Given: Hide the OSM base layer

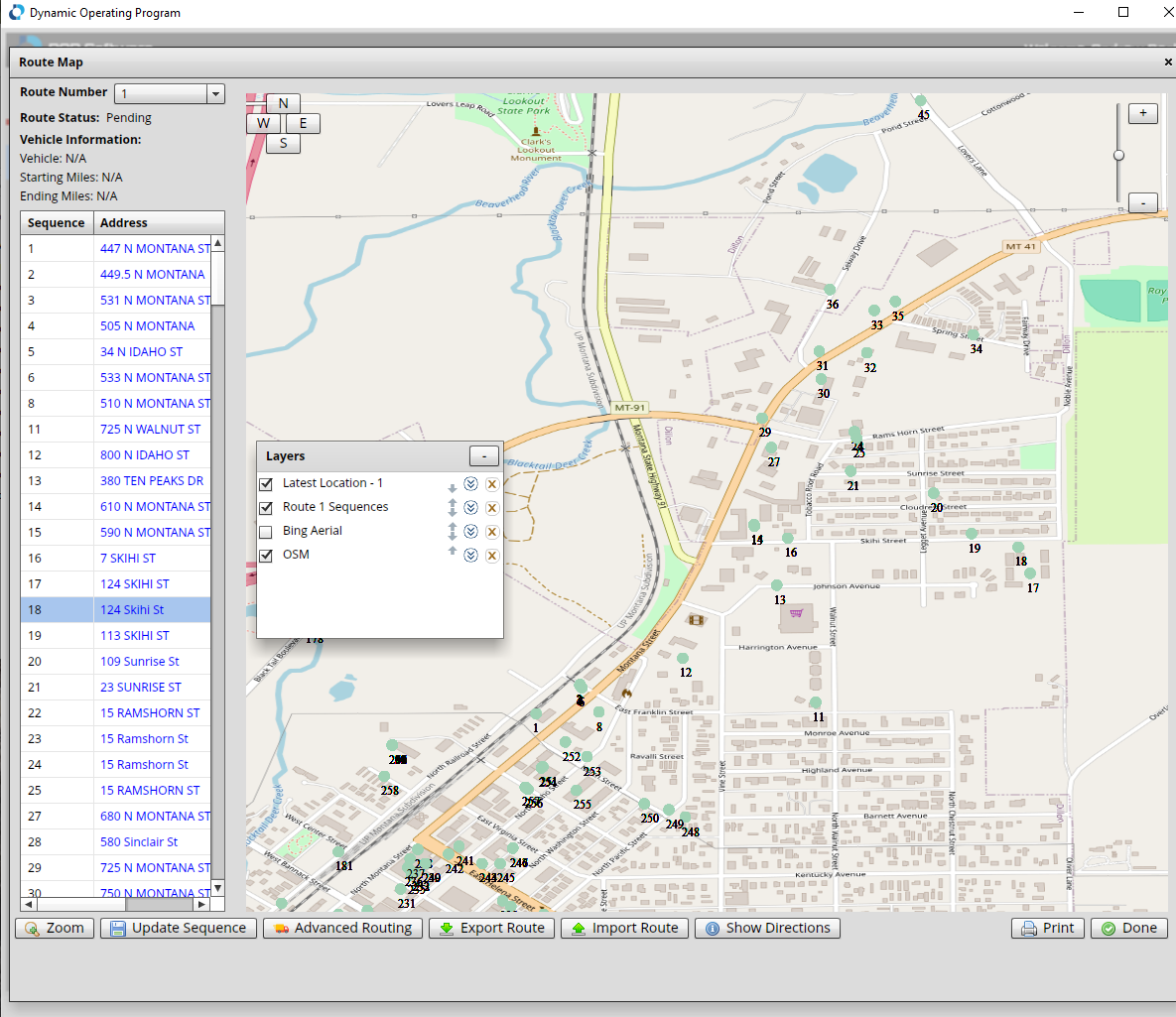Looking at the screenshot, I should (266, 556).
